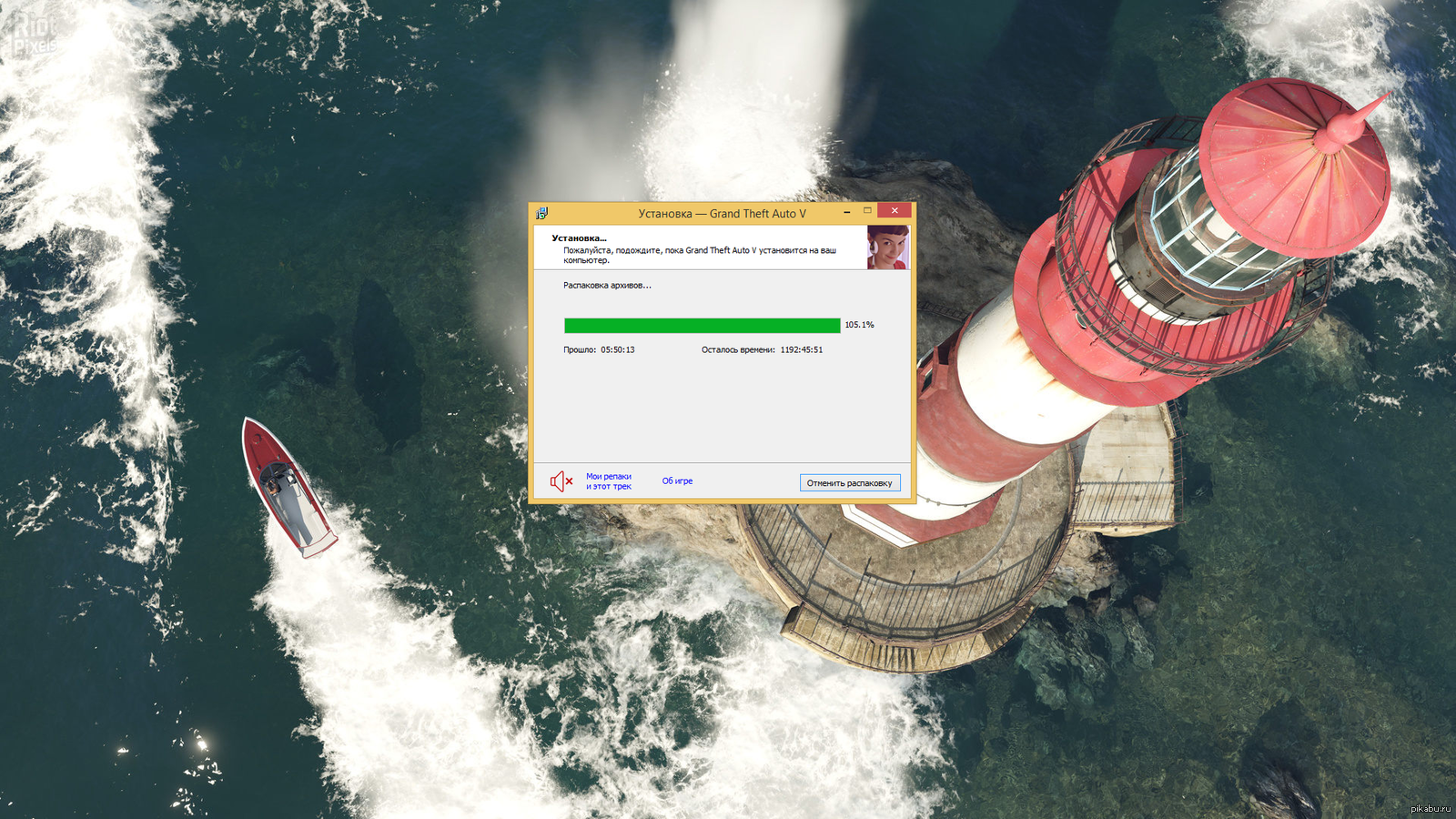Click the '105.1%' progress percentage
Image resolution: width=1456 pixels, height=819 pixels.
(859, 325)
